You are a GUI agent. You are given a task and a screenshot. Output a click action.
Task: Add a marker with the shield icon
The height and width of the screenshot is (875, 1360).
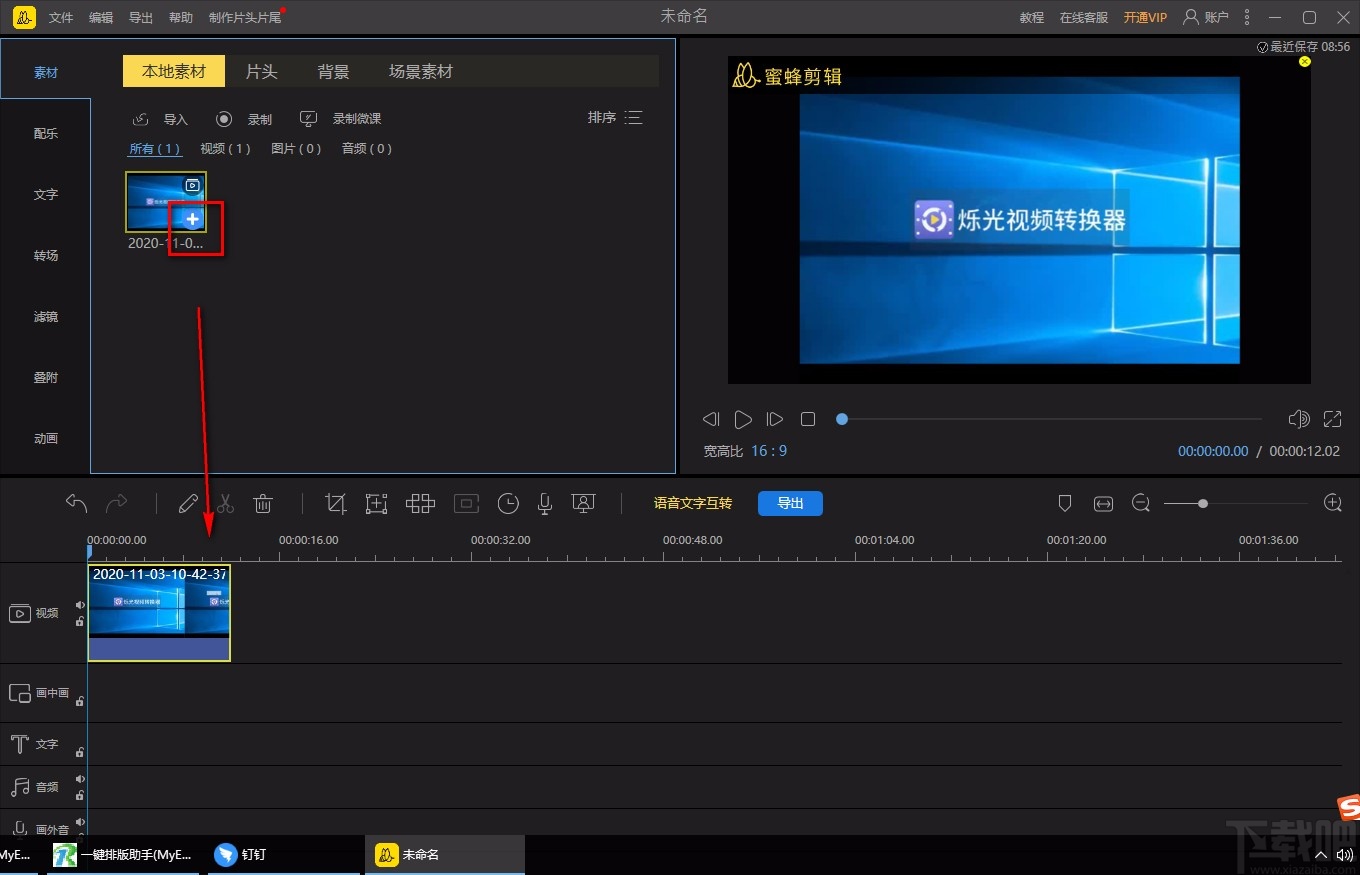pyautogui.click(x=1065, y=504)
